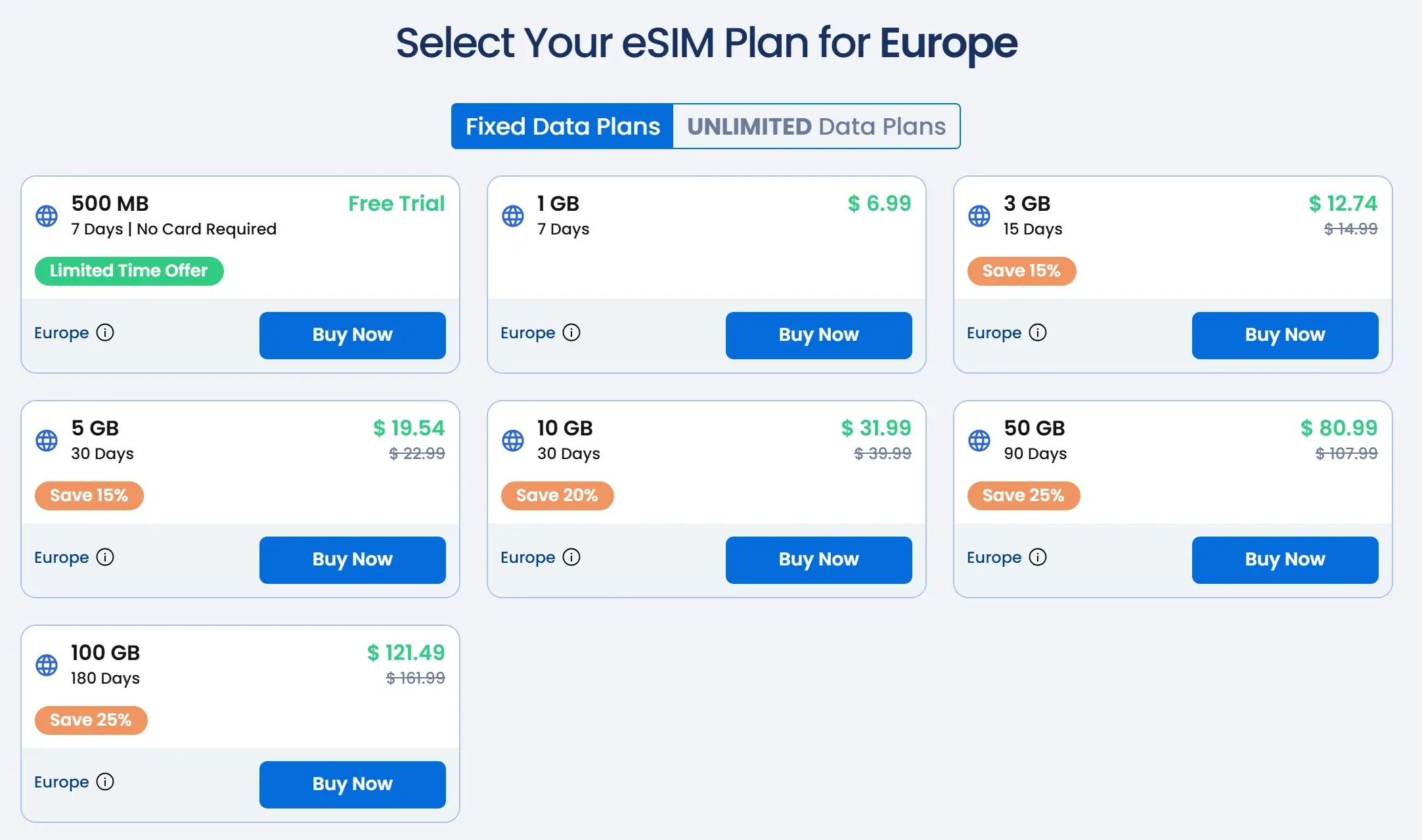Show coverage info for the 100 GB plan
The image size is (1422, 840).
tap(105, 782)
